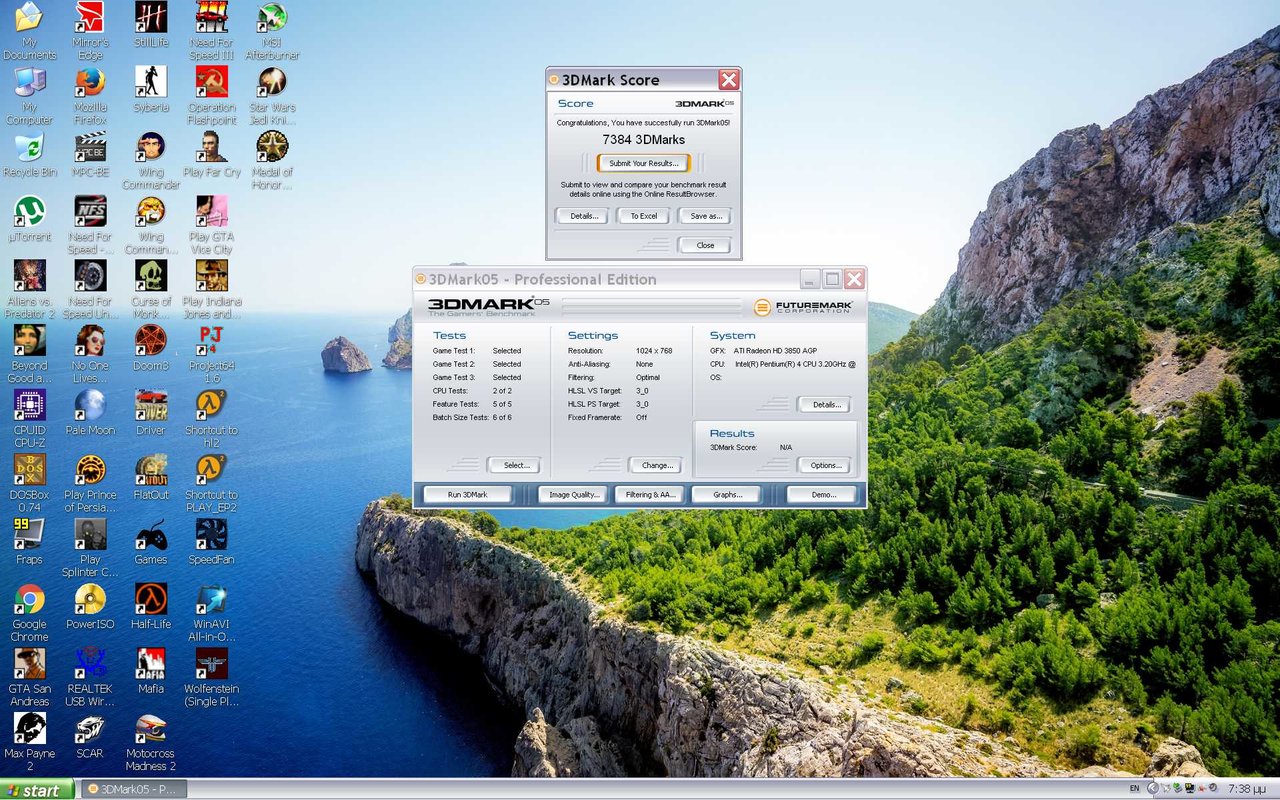Open the Play GTA Vice City shortcut
Image resolution: width=1280 pixels, height=800 pixels.
tap(212, 225)
